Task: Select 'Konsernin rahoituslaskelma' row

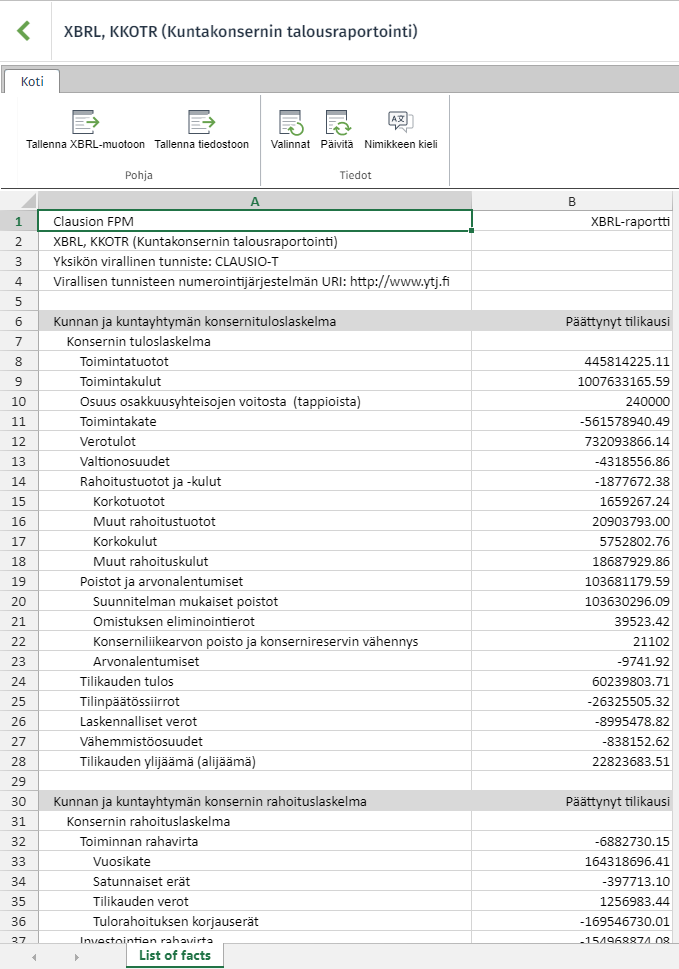Action: click(x=255, y=821)
